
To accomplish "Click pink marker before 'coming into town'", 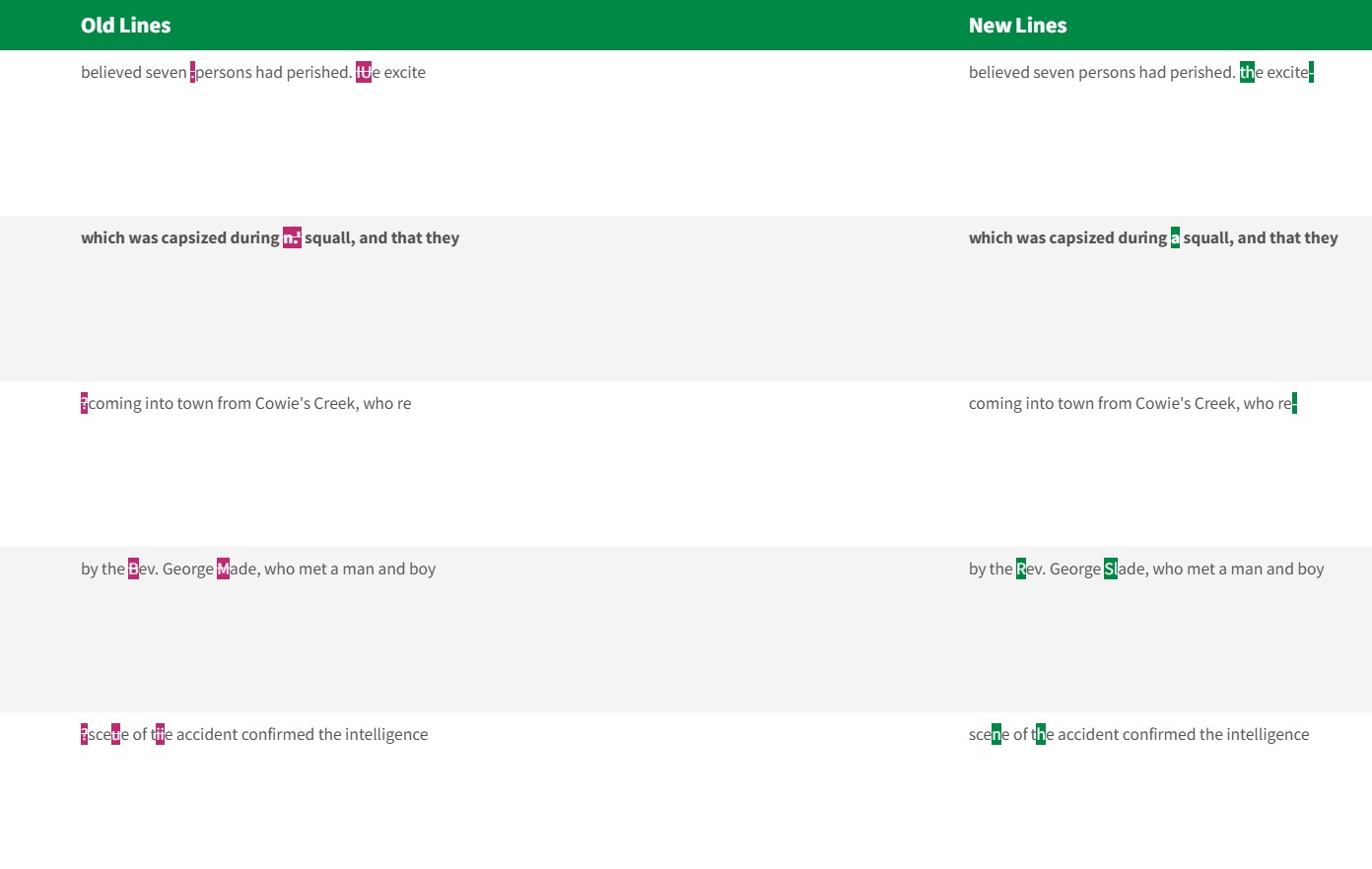I will [84, 404].
